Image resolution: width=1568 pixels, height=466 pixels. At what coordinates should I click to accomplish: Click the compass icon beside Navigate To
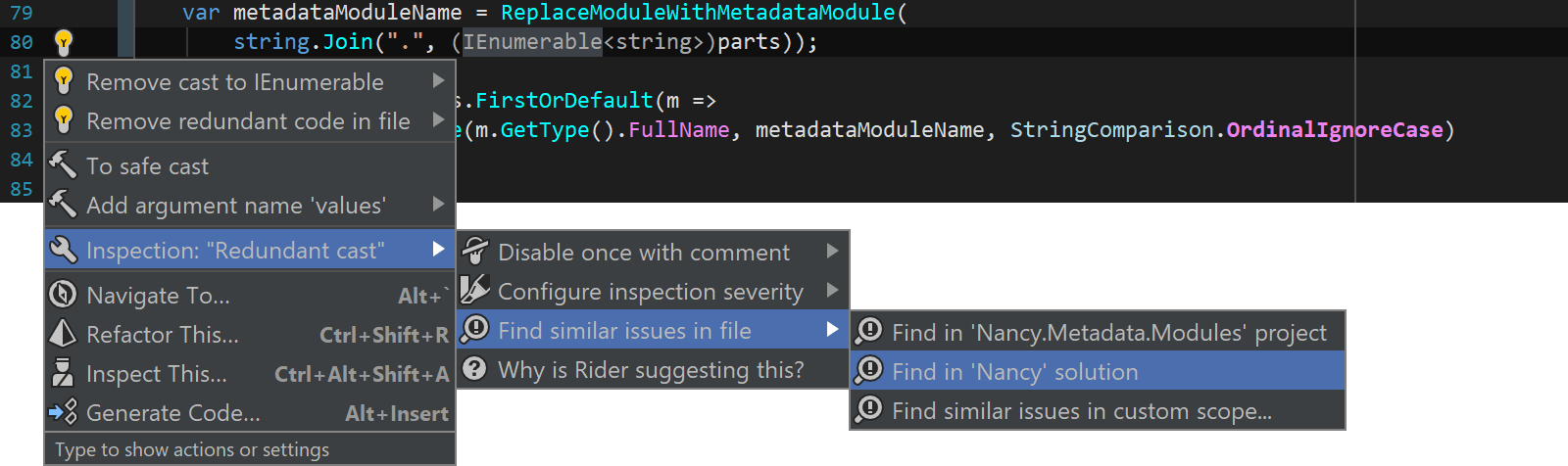click(64, 295)
